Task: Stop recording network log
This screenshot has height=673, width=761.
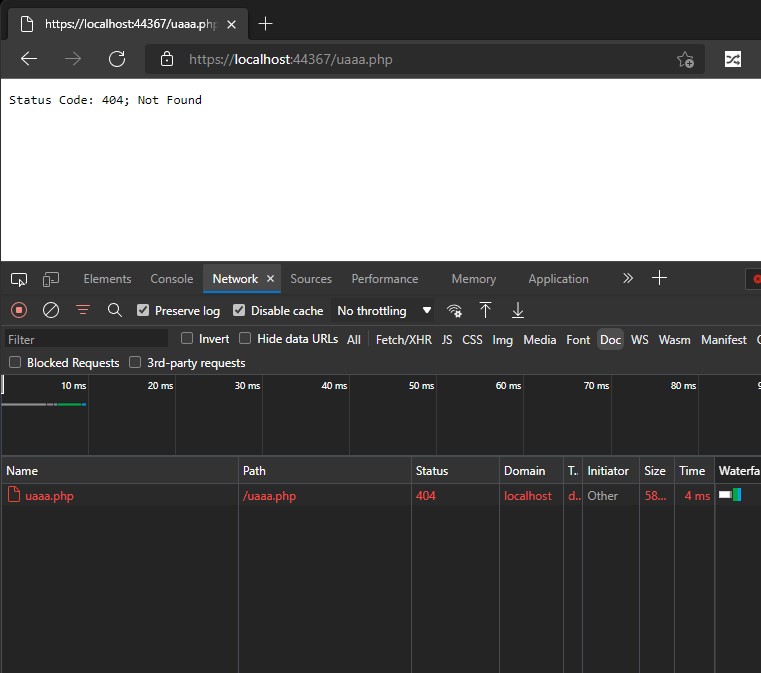Action: tap(19, 310)
